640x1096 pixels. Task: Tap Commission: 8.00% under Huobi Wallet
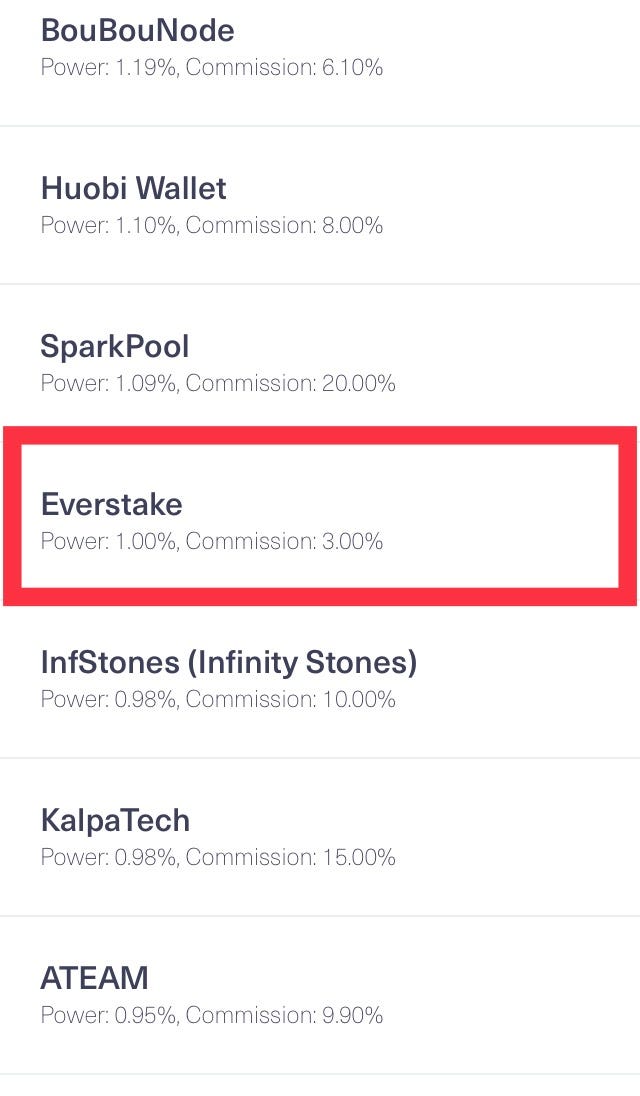coord(284,226)
